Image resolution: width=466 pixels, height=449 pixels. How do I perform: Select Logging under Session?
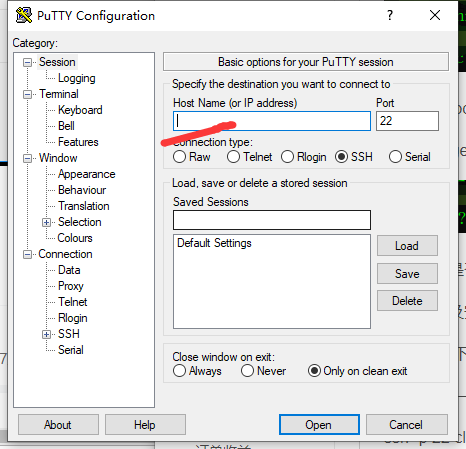[x=77, y=78]
